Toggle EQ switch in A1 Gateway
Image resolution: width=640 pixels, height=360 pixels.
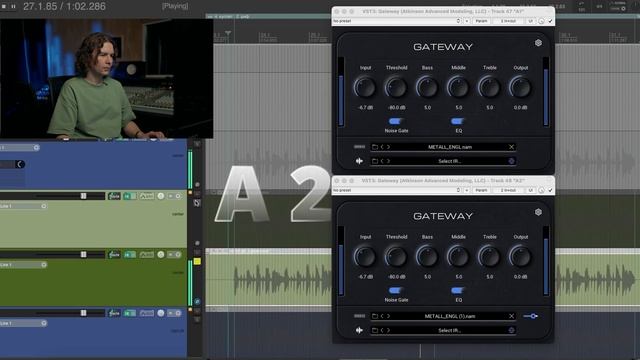(457, 121)
